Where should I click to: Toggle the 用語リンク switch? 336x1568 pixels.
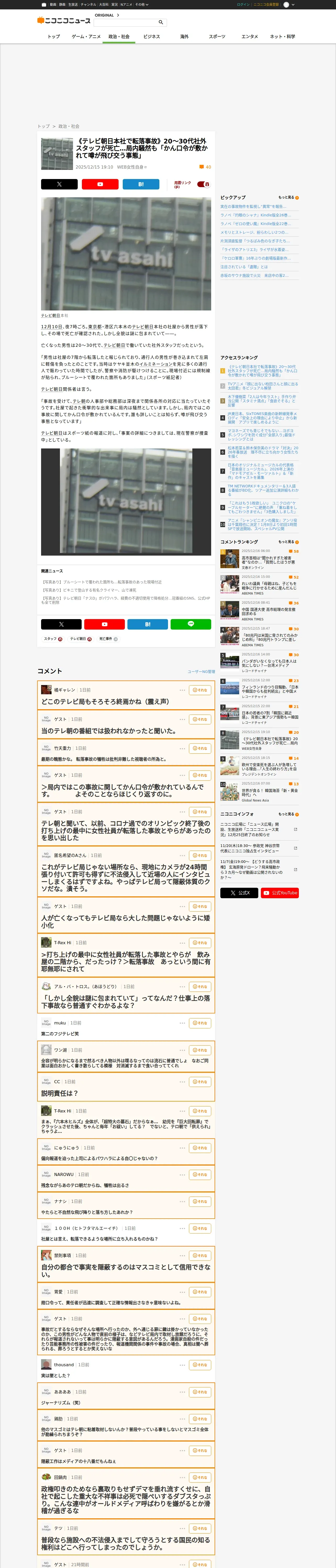point(203,184)
